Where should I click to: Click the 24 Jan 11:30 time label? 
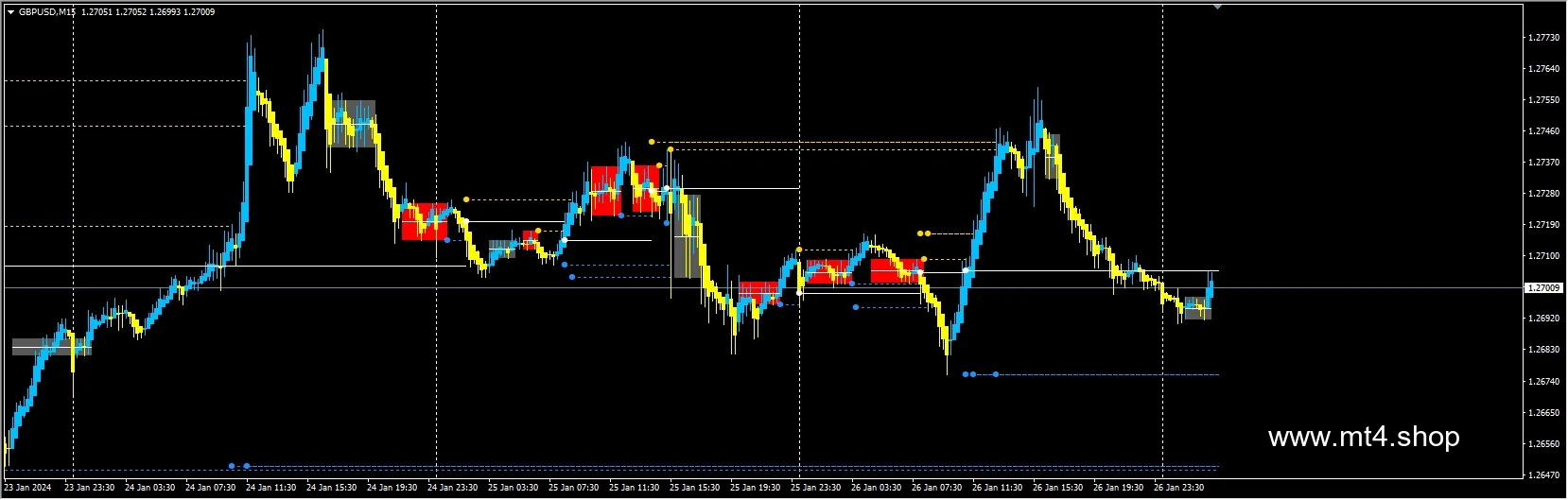(271, 489)
